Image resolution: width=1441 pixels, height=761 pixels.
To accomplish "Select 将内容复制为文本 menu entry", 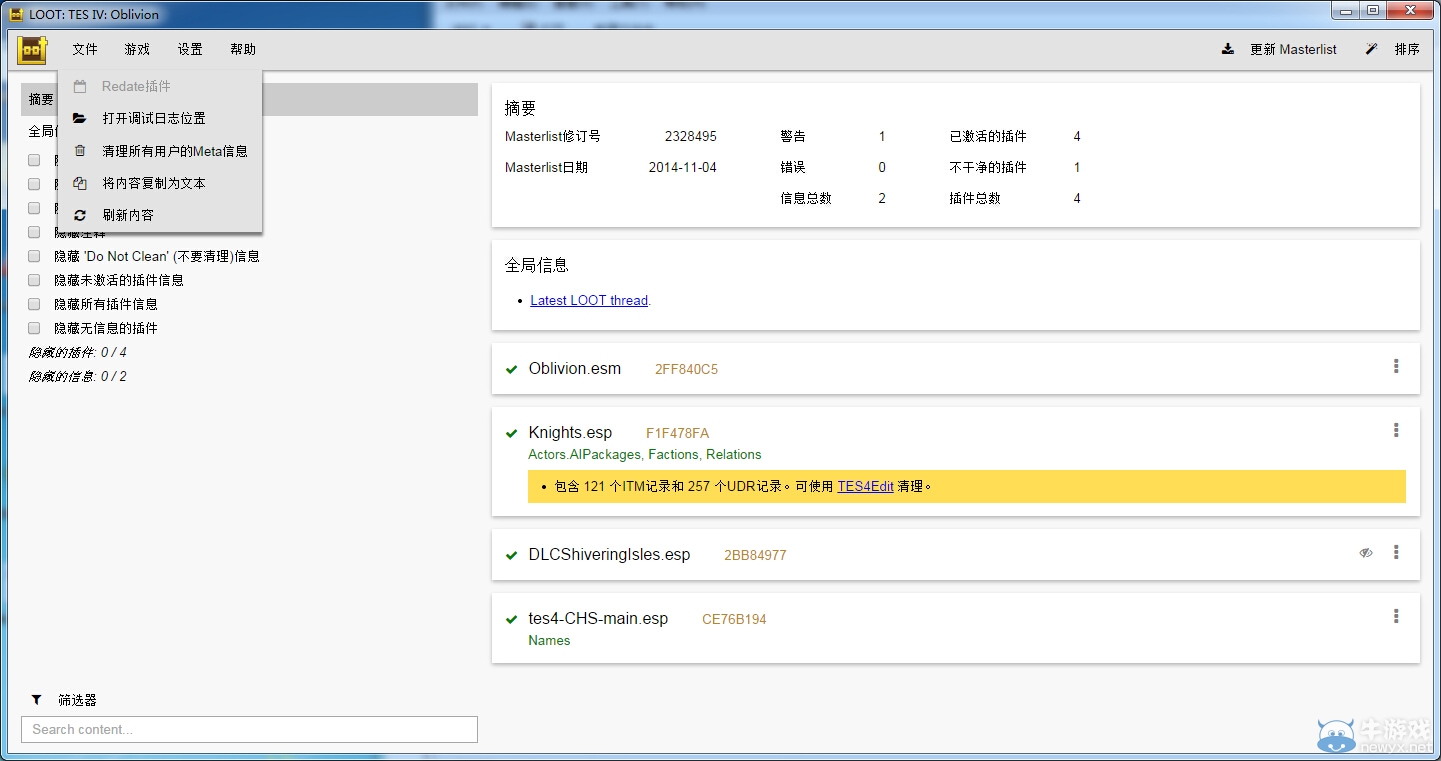I will tap(160, 183).
